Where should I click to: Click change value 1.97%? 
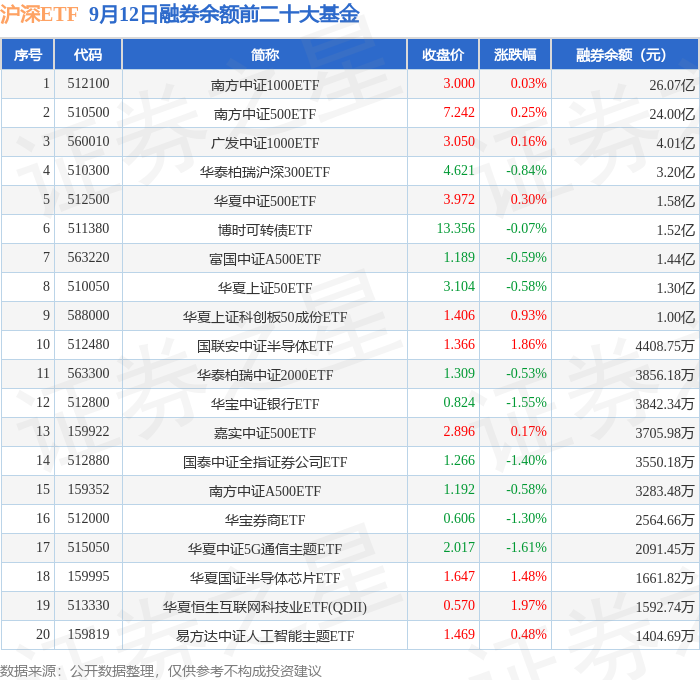pos(529,606)
